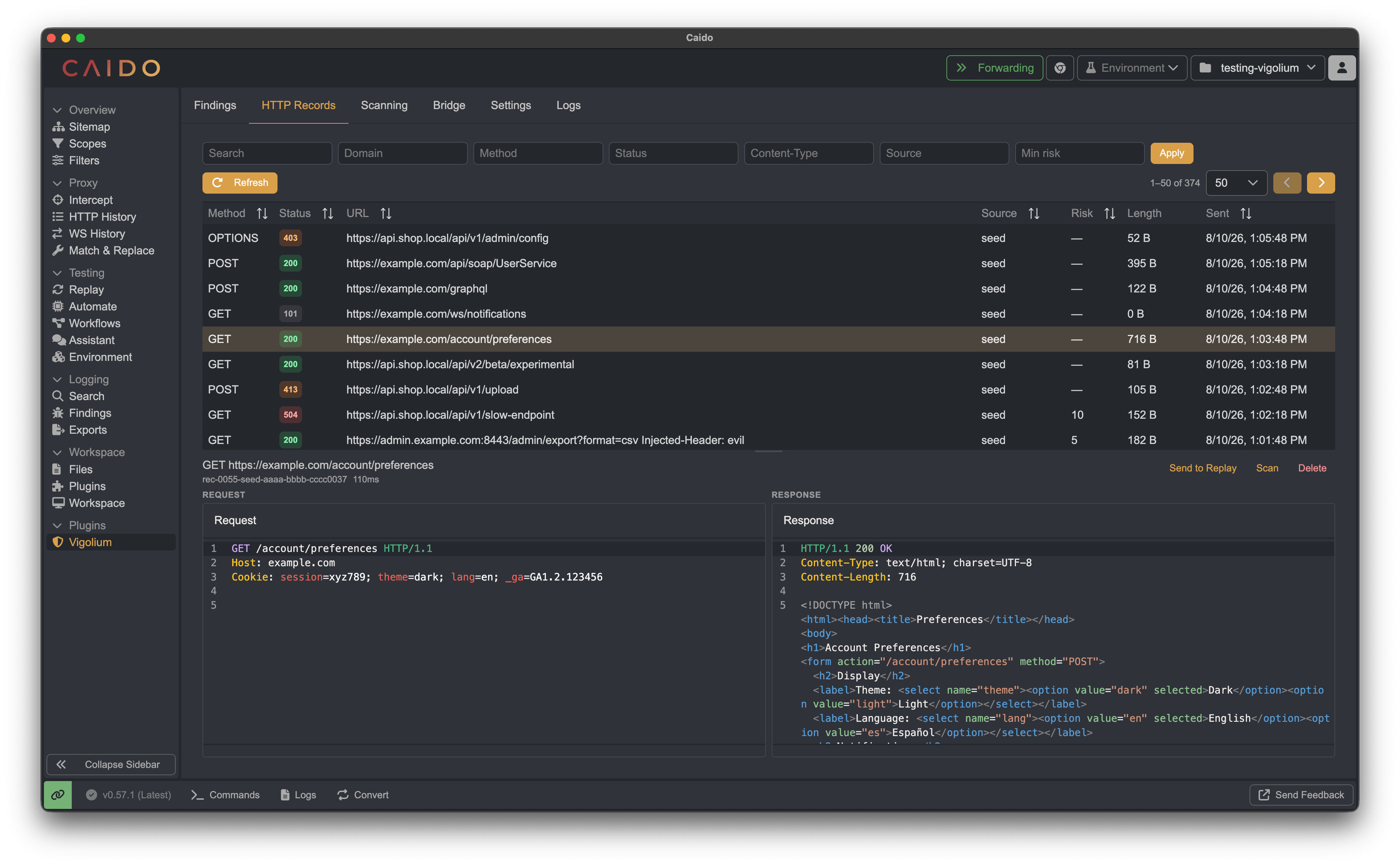Go to the previous page of records
Image resolution: width=1400 pixels, height=866 pixels.
click(x=1287, y=183)
